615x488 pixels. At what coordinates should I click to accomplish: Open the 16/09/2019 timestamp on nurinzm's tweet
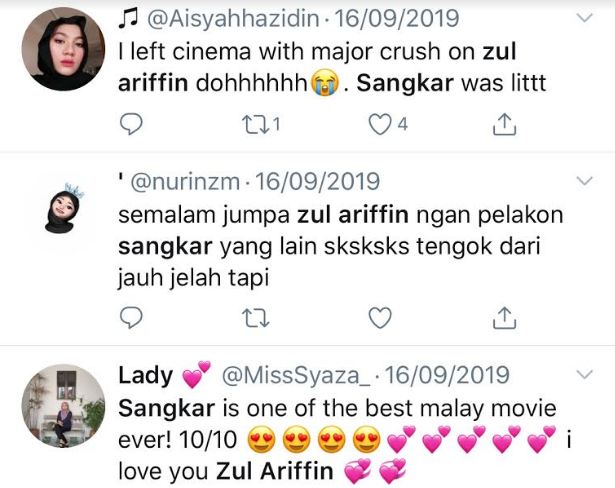[x=317, y=181]
